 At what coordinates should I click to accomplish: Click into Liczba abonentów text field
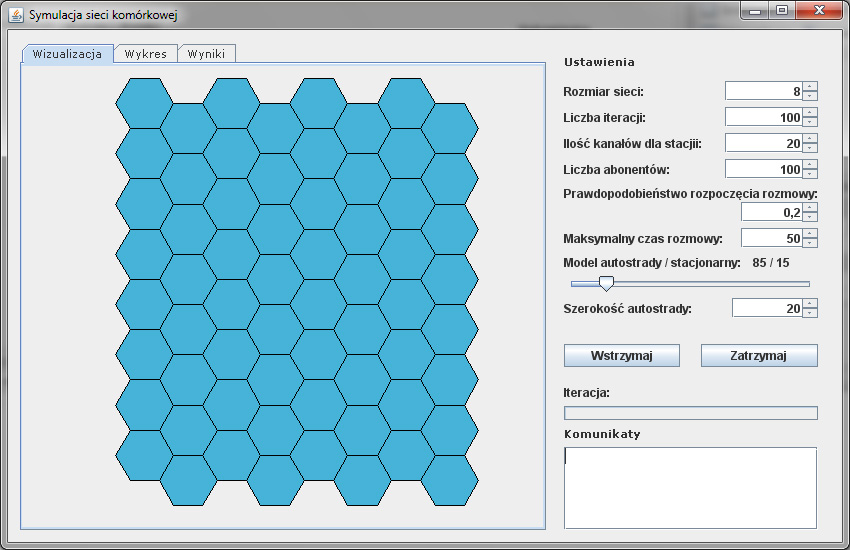763,169
